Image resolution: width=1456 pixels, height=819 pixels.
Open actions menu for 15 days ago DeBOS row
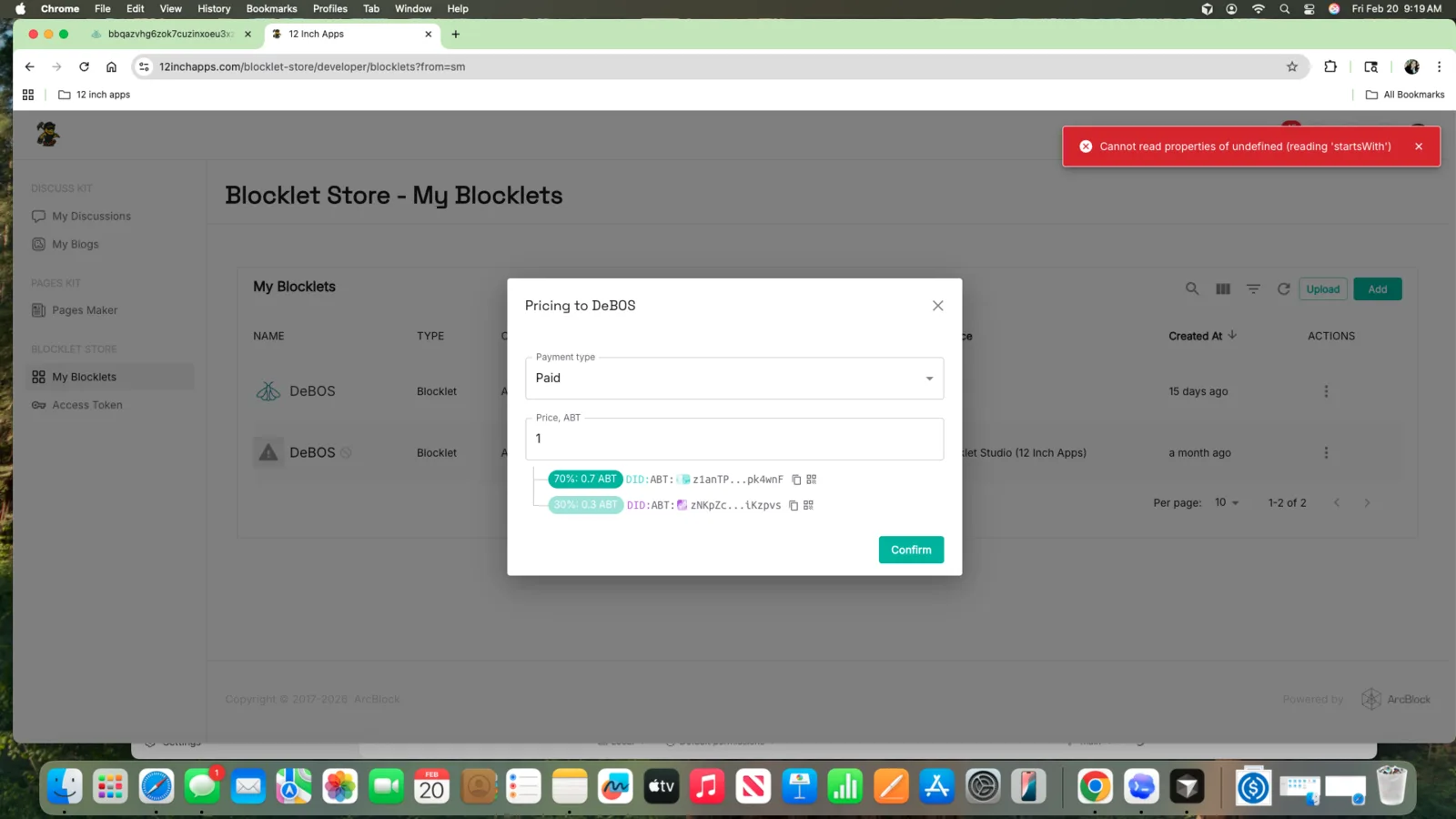1326,391
